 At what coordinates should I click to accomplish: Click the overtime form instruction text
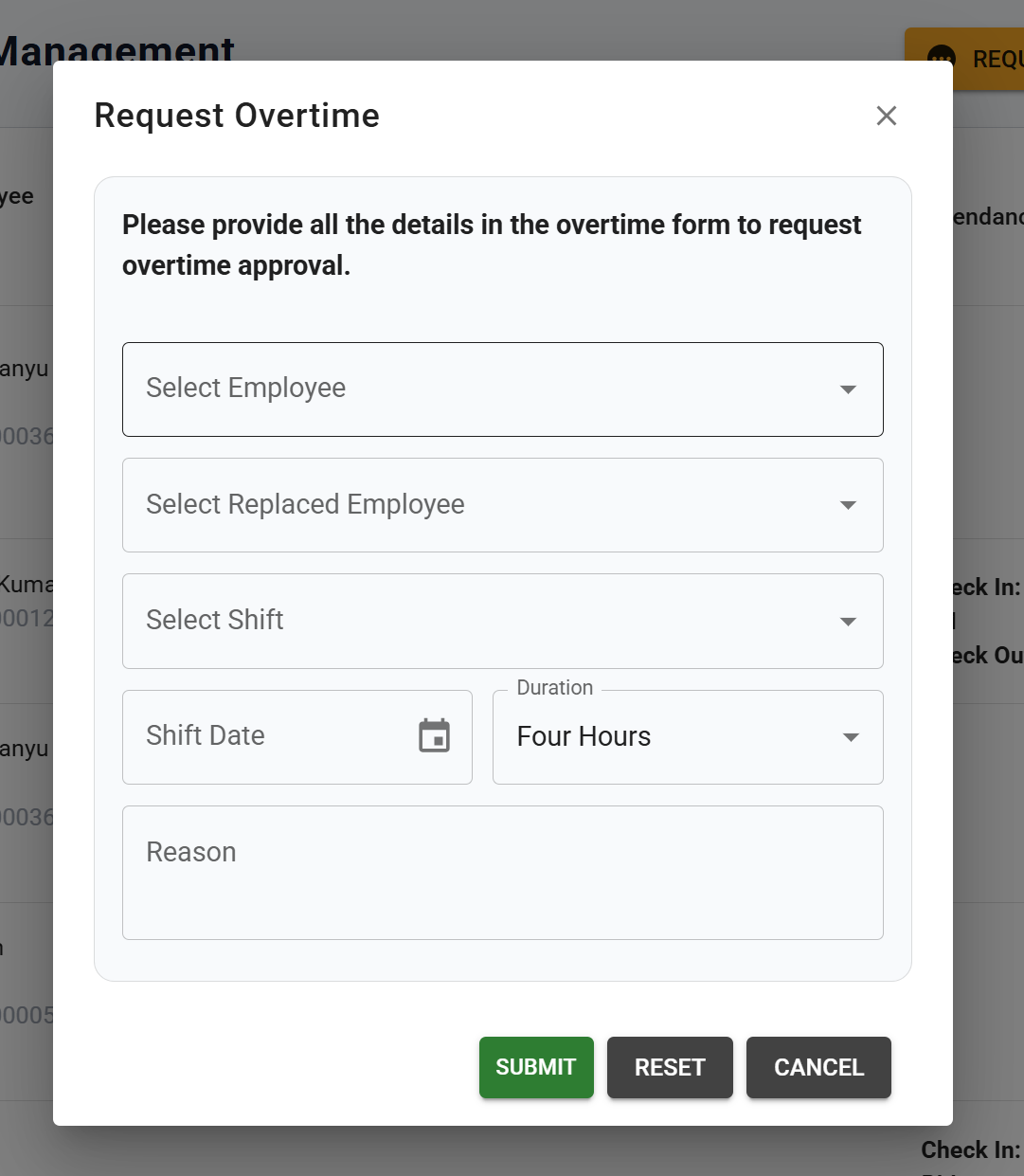[492, 245]
